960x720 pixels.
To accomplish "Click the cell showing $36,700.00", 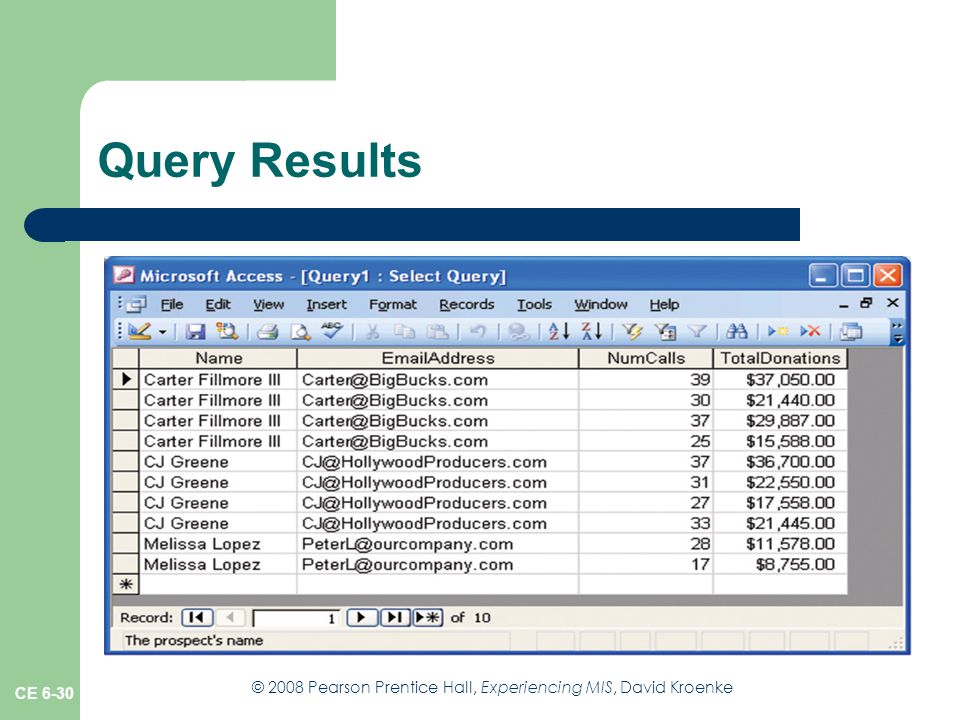I will (x=780, y=462).
